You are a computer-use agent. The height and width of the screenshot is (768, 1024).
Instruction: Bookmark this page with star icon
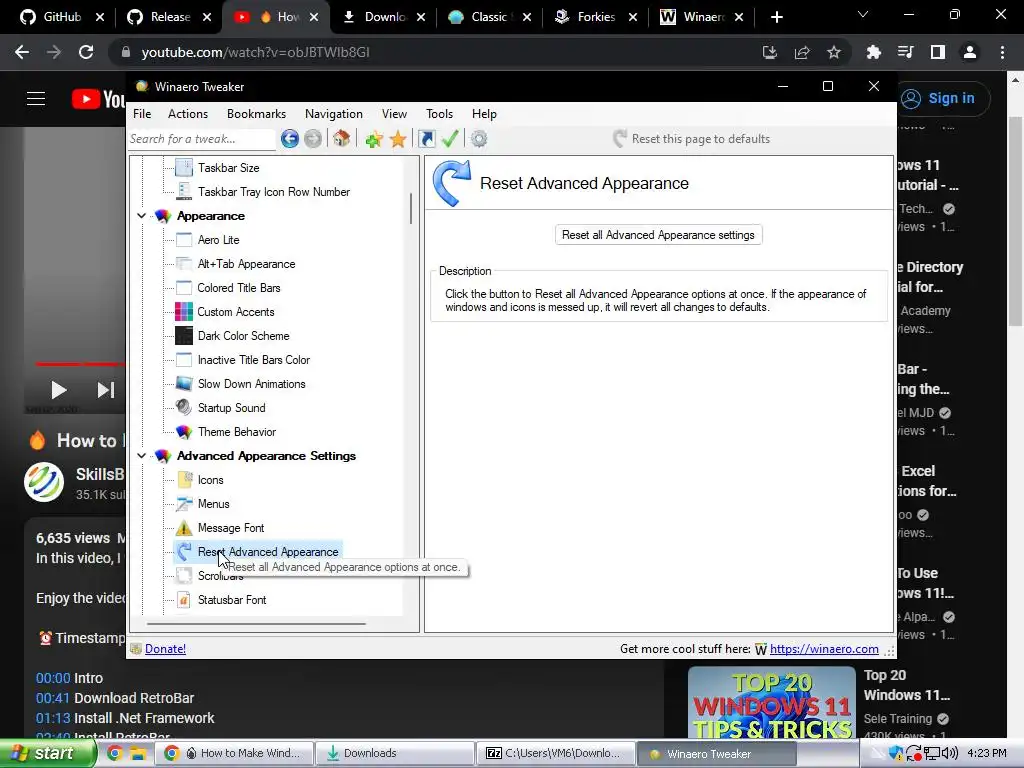click(834, 52)
